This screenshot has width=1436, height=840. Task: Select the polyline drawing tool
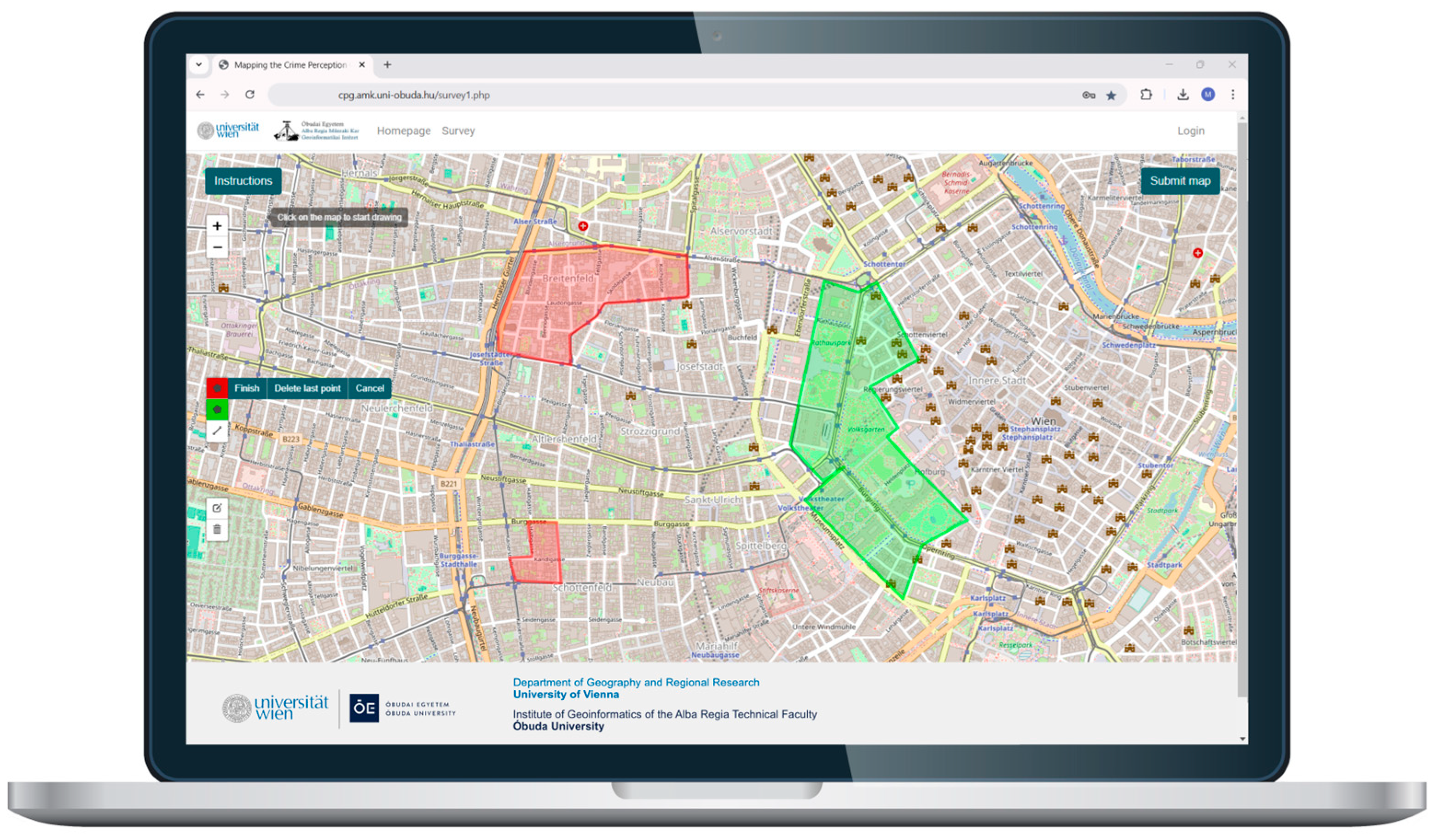tap(216, 431)
